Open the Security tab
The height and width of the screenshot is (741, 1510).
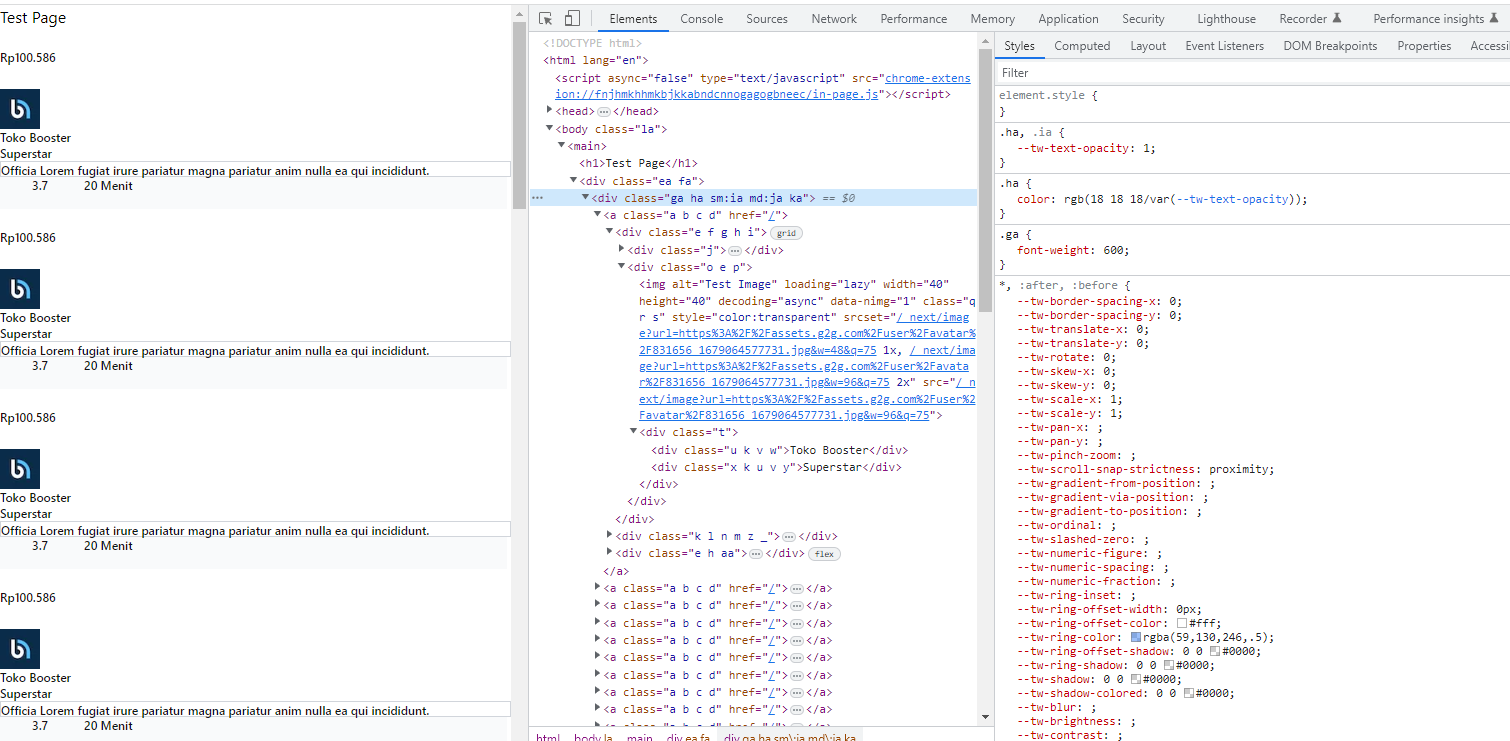click(x=1143, y=19)
